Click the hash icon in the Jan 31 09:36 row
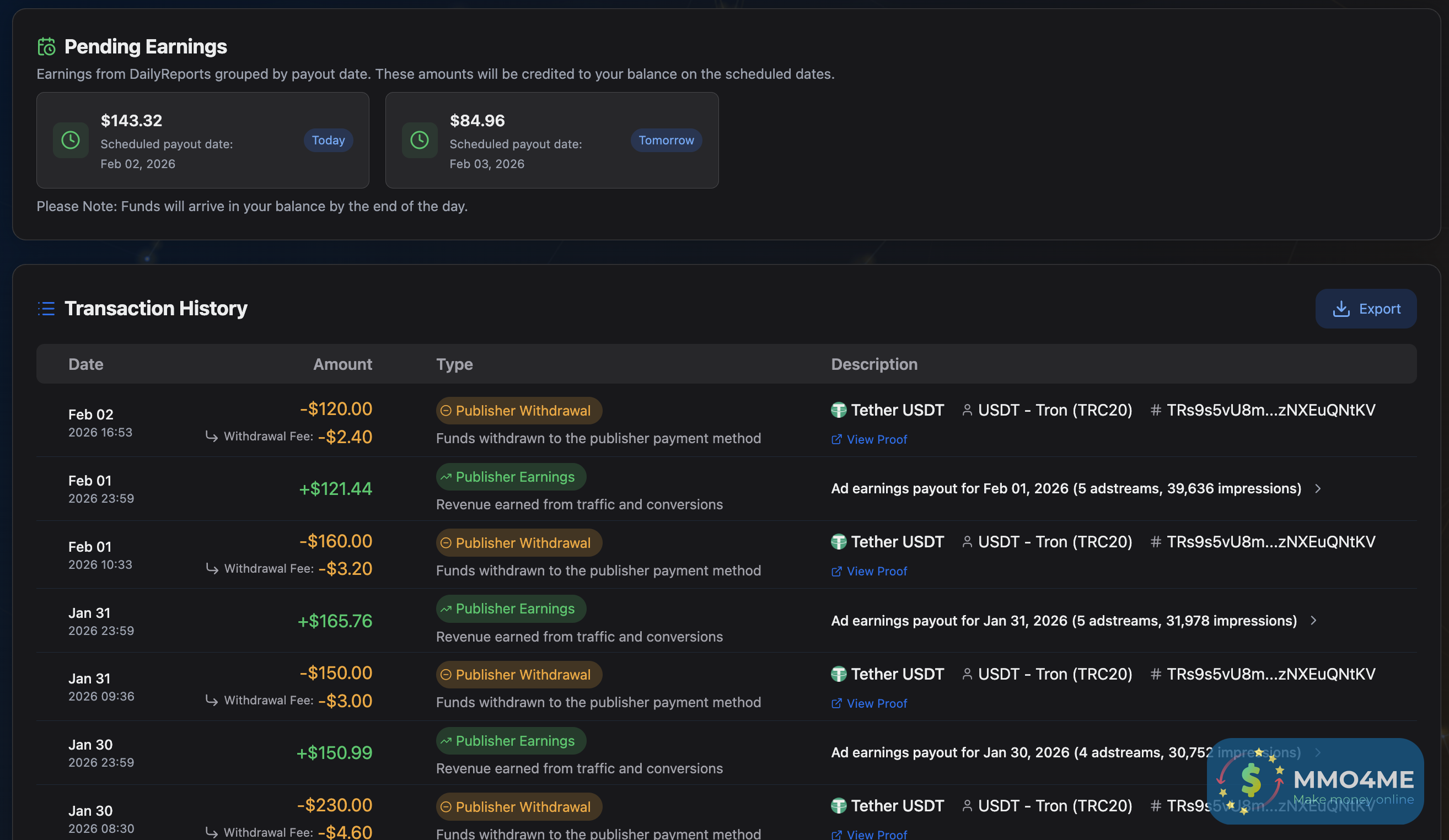Screen dimensions: 1449x840 1156,674
